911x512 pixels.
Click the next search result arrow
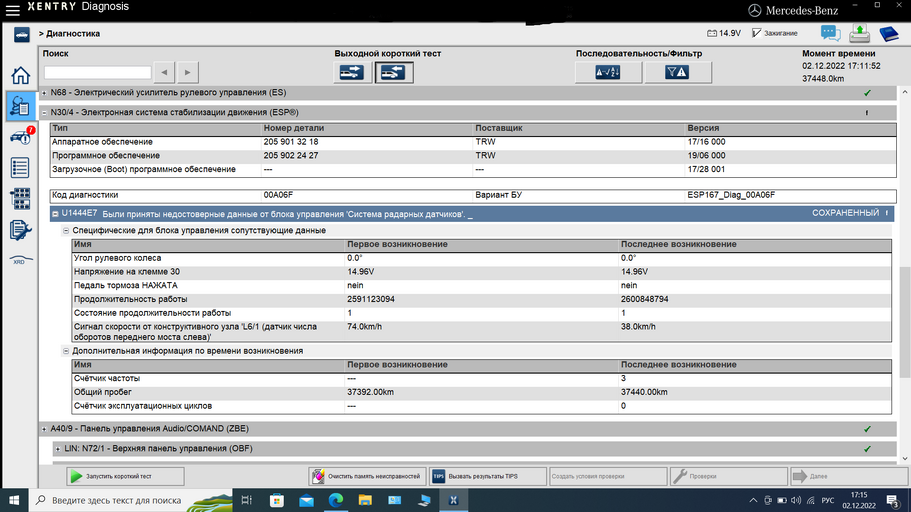pyautogui.click(x=187, y=73)
